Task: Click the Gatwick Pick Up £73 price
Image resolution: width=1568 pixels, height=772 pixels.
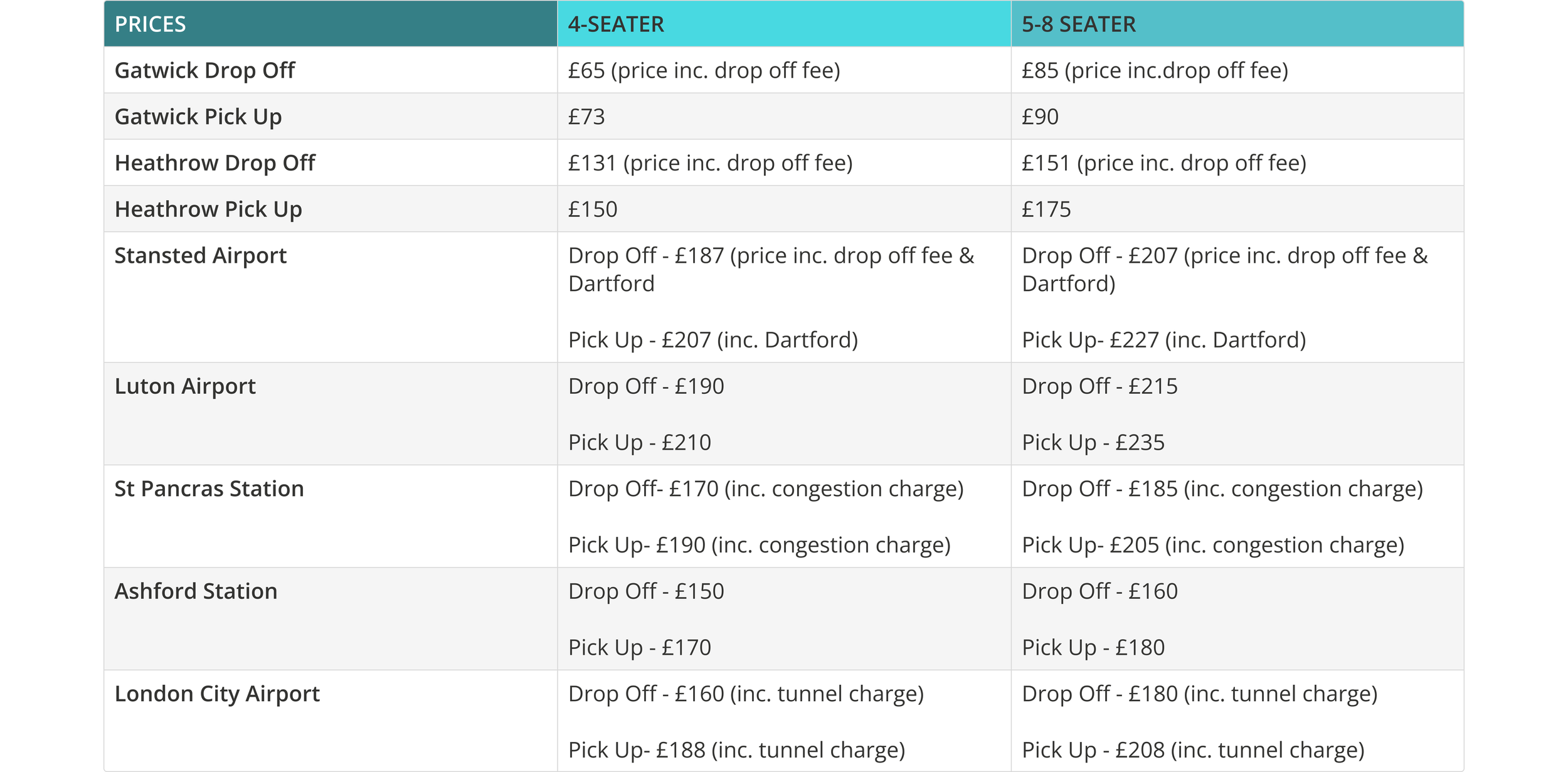Action: click(x=586, y=117)
